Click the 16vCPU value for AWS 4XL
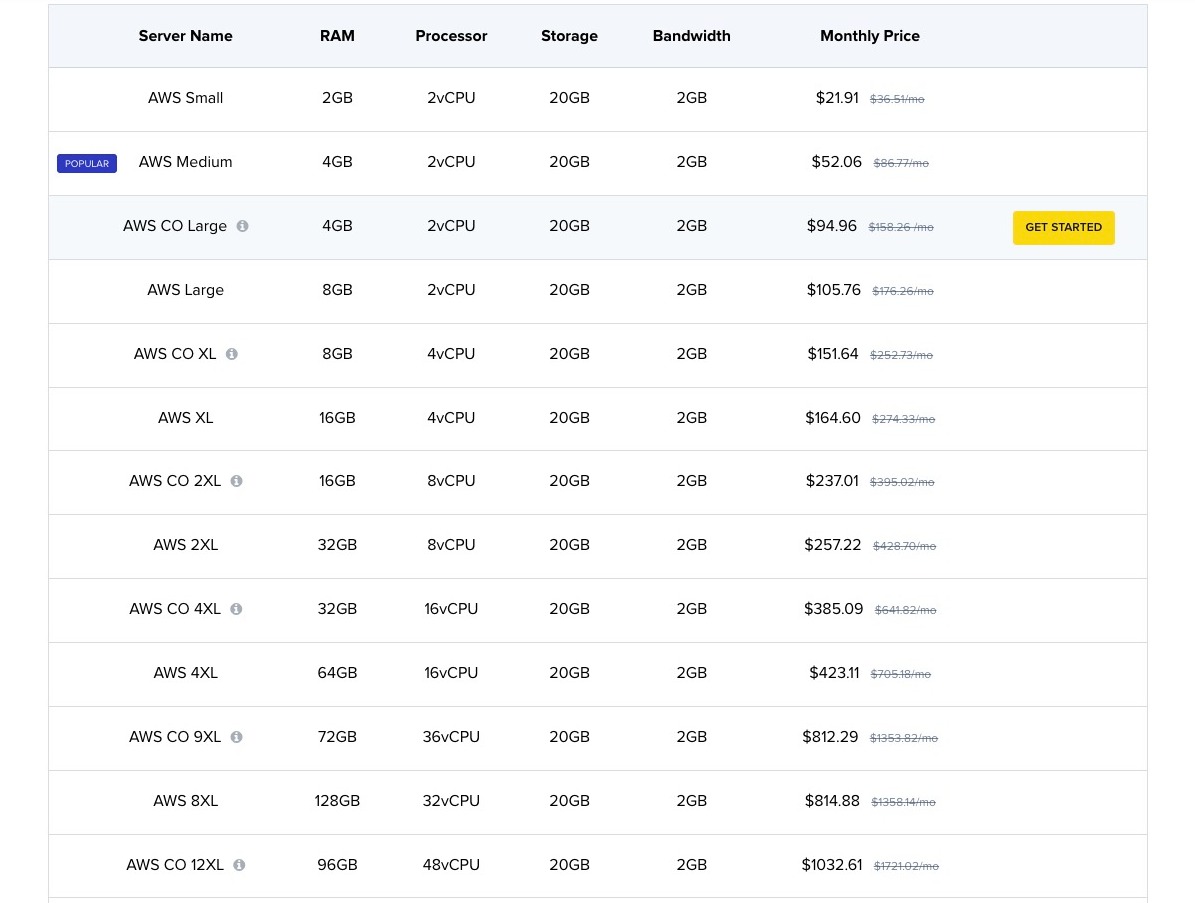 451,674
